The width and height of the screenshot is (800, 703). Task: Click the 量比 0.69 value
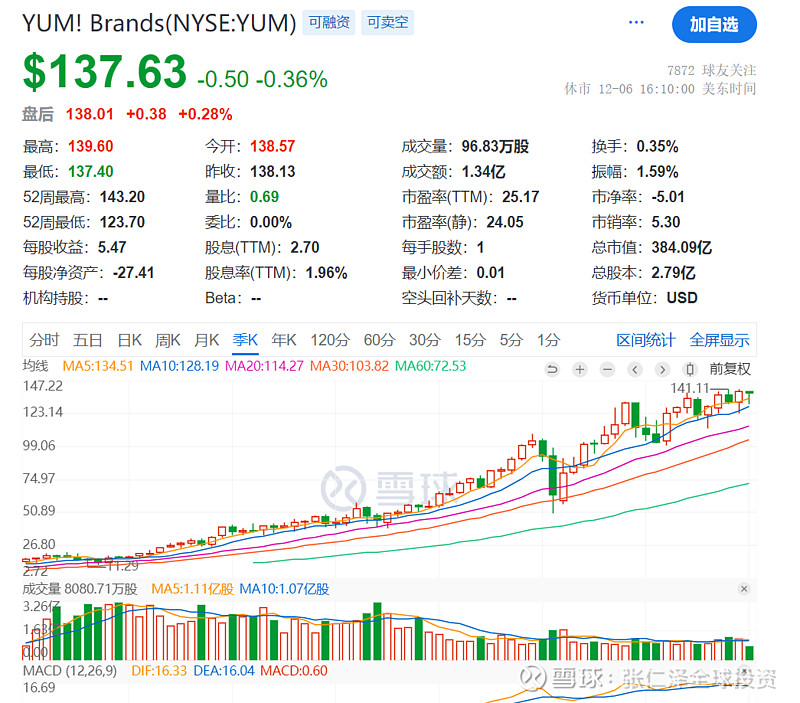pyautogui.click(x=264, y=196)
